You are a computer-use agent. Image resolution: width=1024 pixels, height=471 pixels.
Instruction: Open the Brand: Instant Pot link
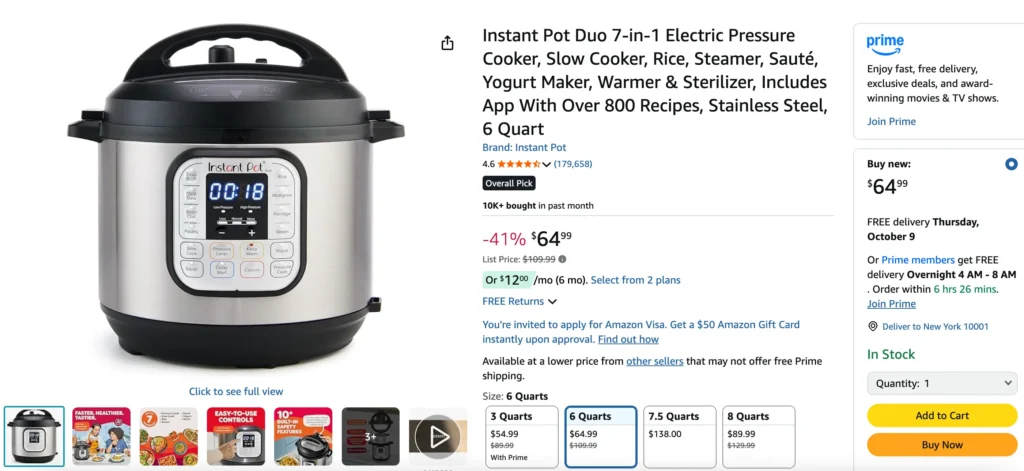(524, 148)
